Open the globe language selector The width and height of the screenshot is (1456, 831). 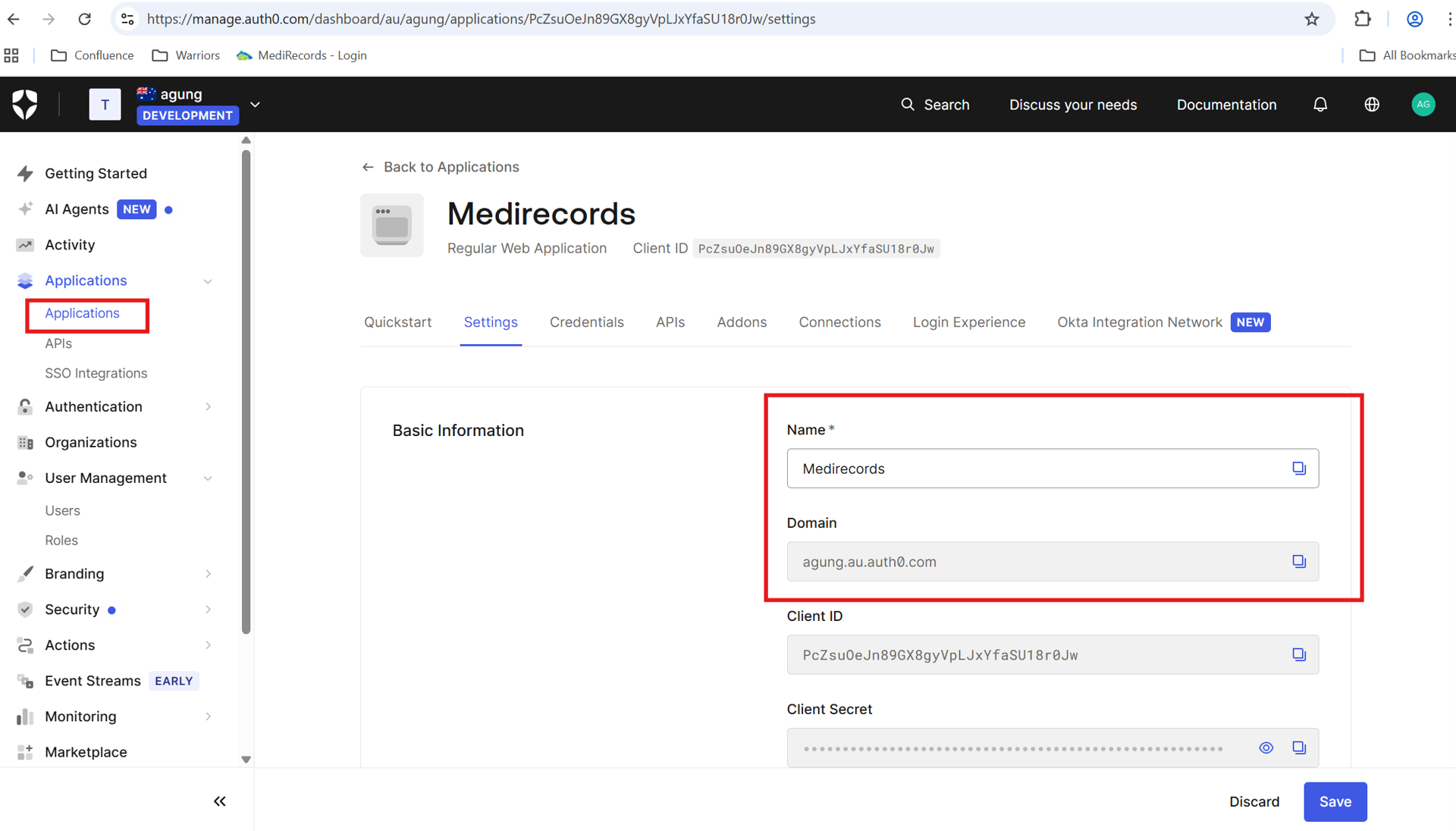[1372, 105]
